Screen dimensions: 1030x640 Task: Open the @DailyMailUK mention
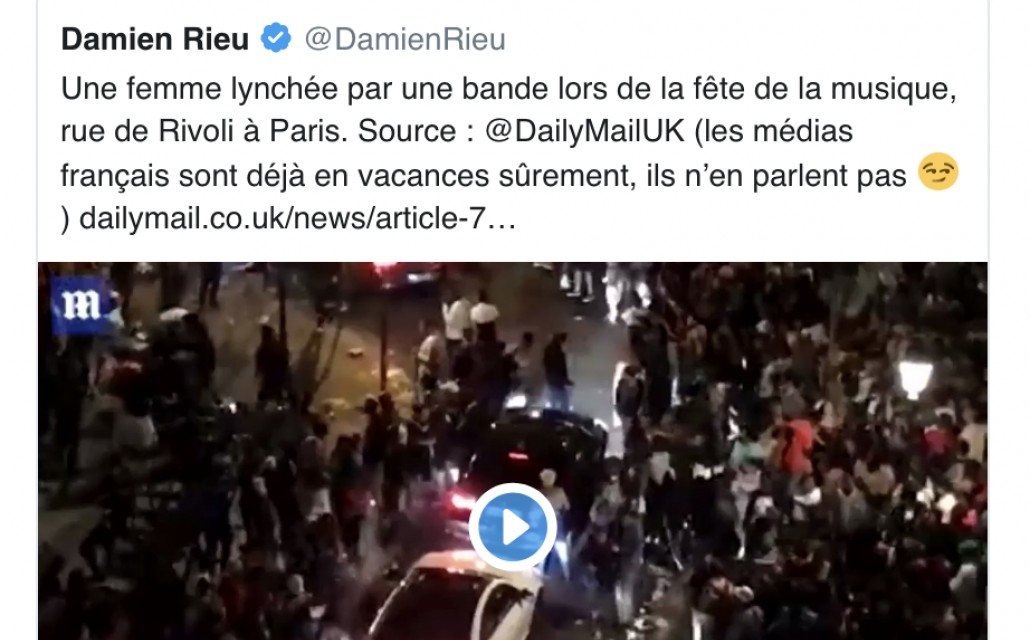(x=585, y=131)
